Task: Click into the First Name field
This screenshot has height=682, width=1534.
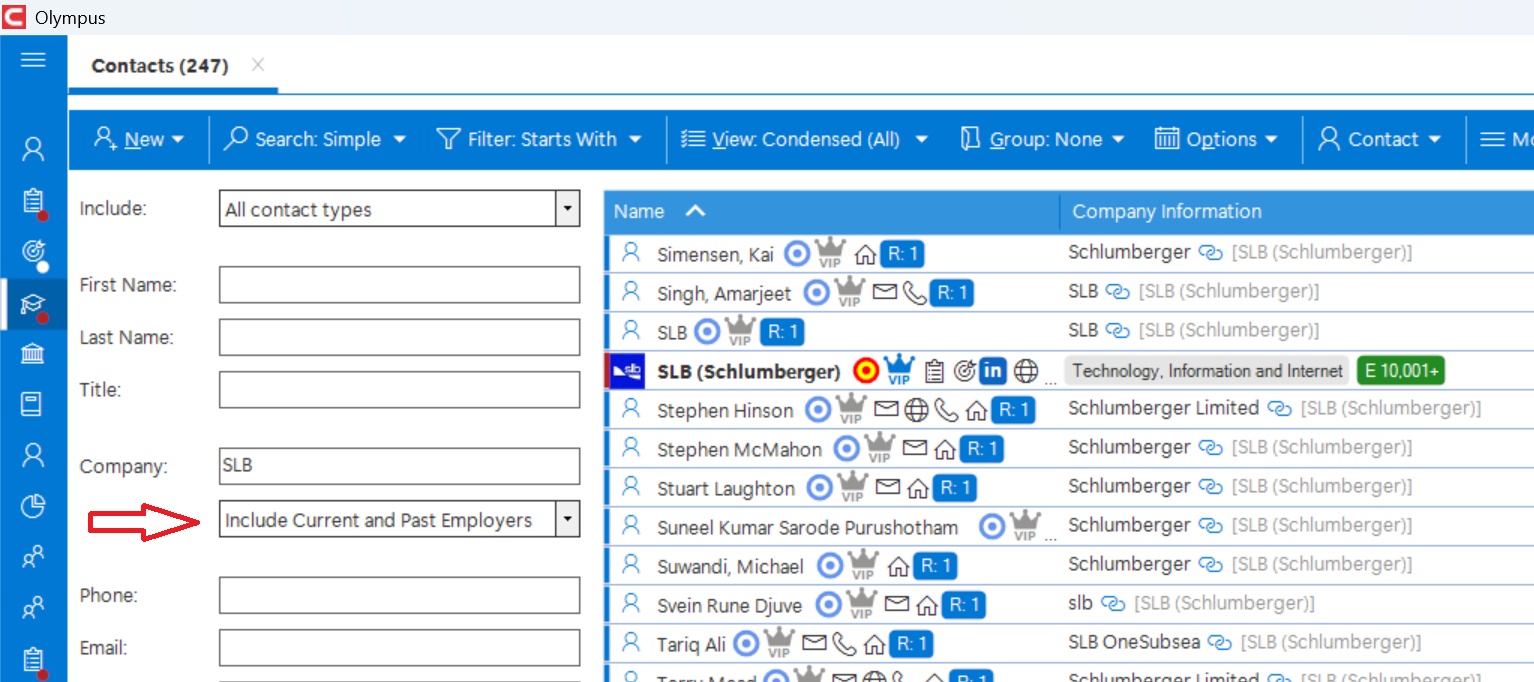Action: 399,285
